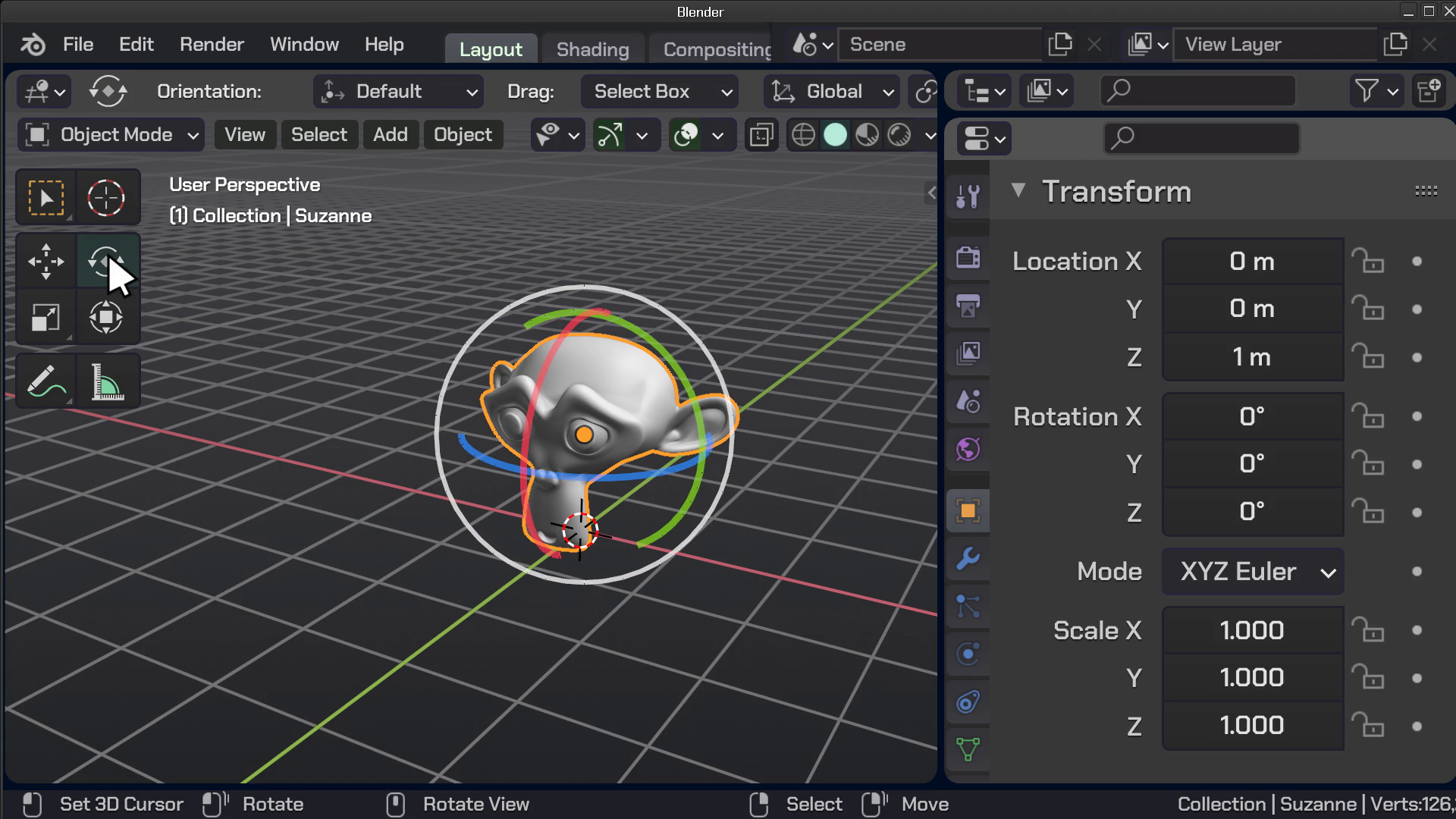Viewport: 1456px width, 819px height.
Task: Switch to the Shading workspace tab
Action: pyautogui.click(x=592, y=49)
